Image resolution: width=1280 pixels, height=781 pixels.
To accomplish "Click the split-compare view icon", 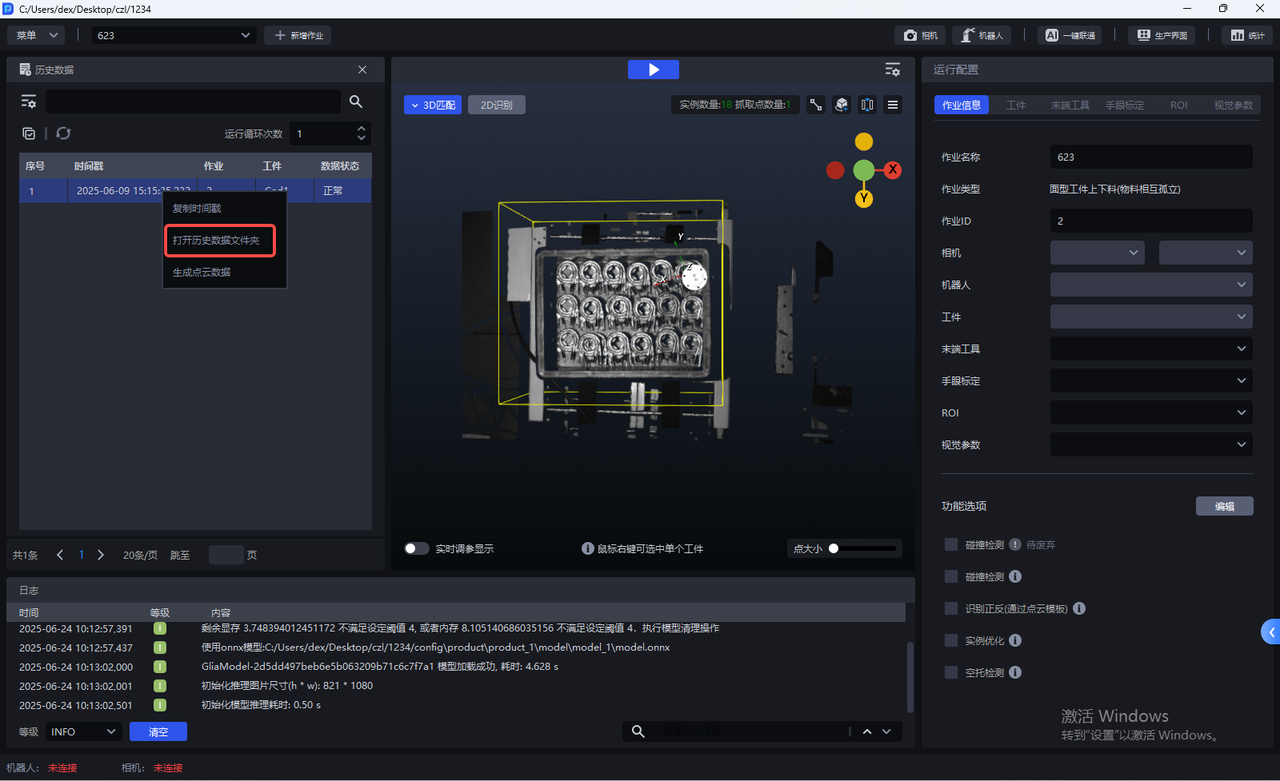I will pyautogui.click(x=867, y=105).
